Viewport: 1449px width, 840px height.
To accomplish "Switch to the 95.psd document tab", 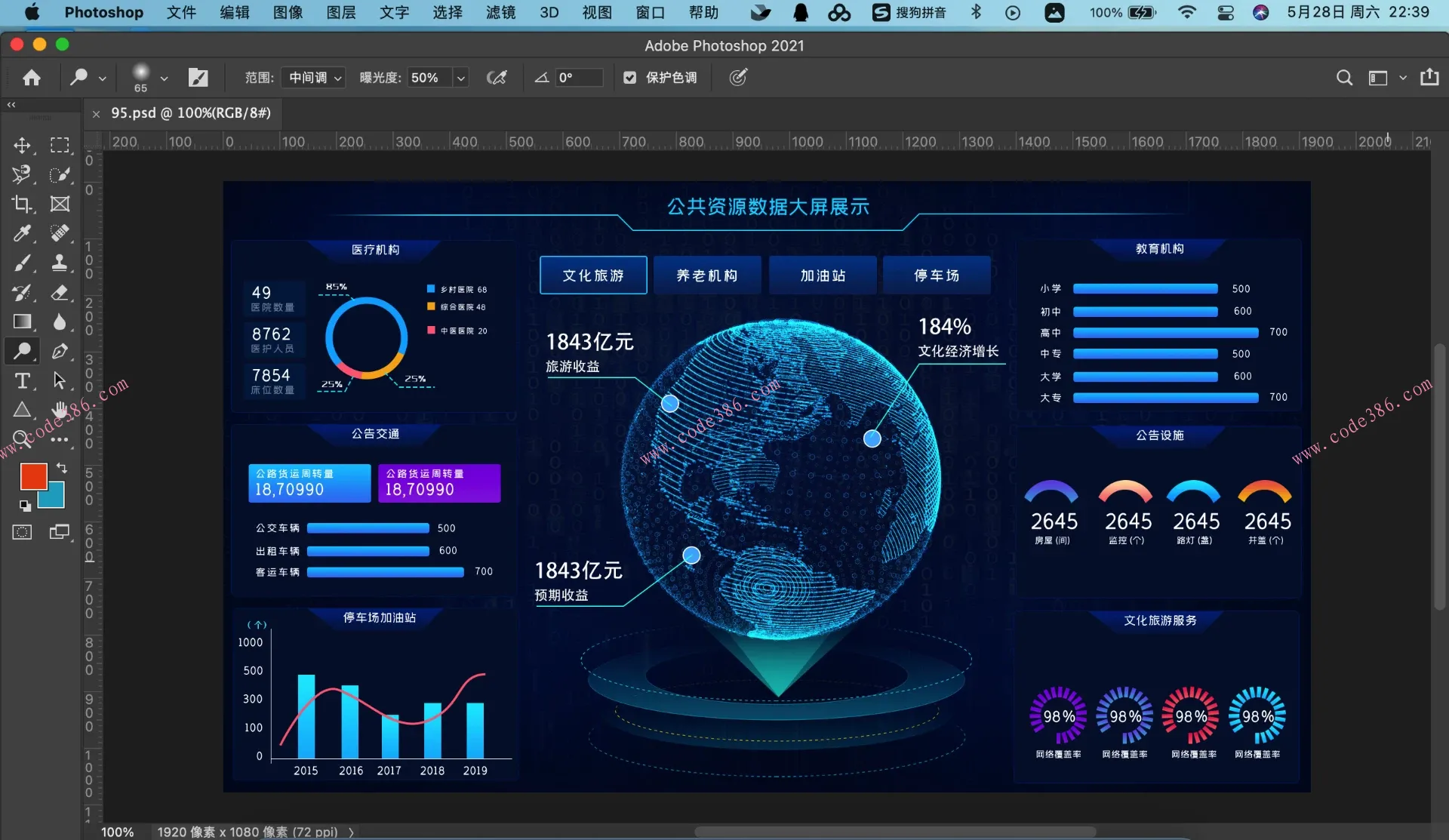I will coord(190,113).
